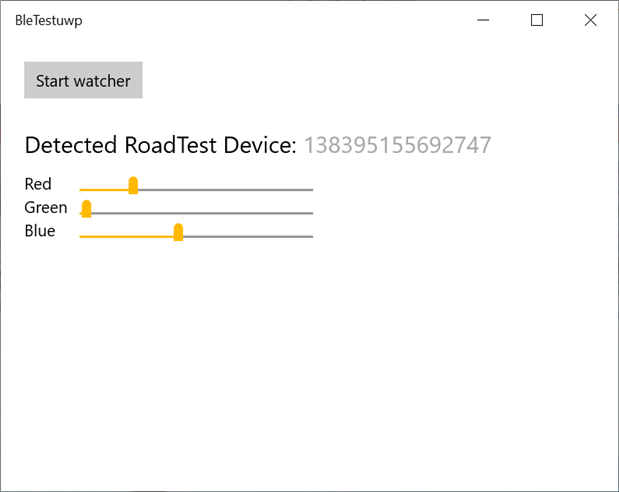Screen dimensions: 619x492
Task: Minimize the BleTestuwp window
Action: click(x=483, y=20)
